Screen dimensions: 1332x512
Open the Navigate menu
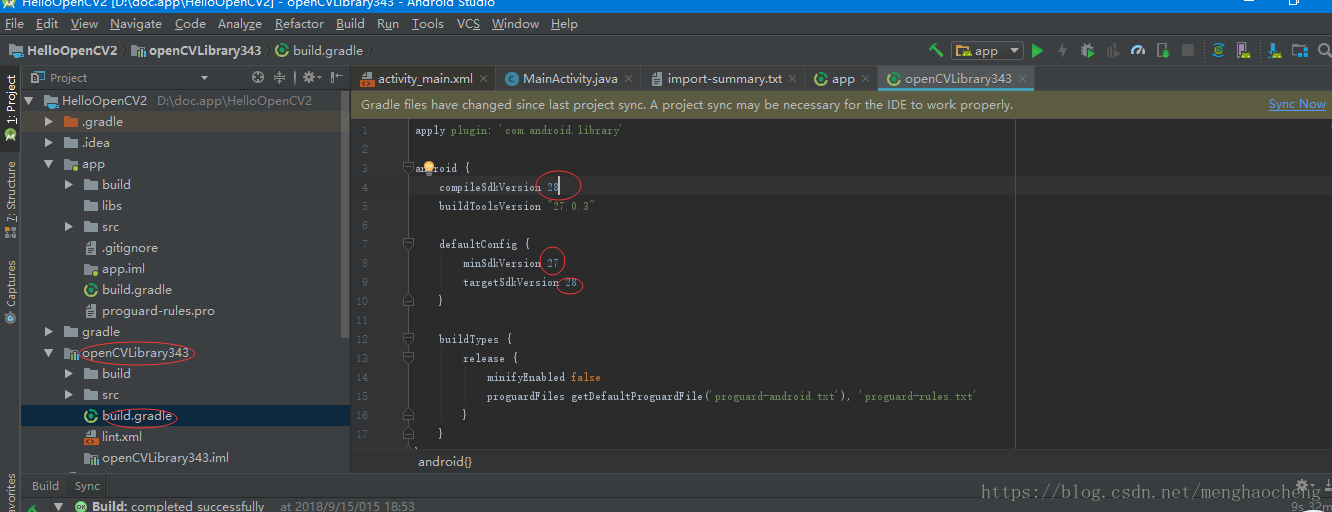tap(136, 23)
